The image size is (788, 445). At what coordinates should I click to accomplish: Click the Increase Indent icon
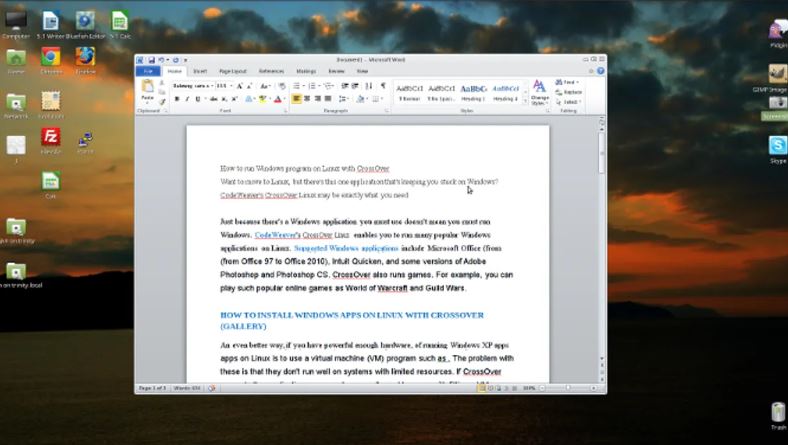[355, 86]
